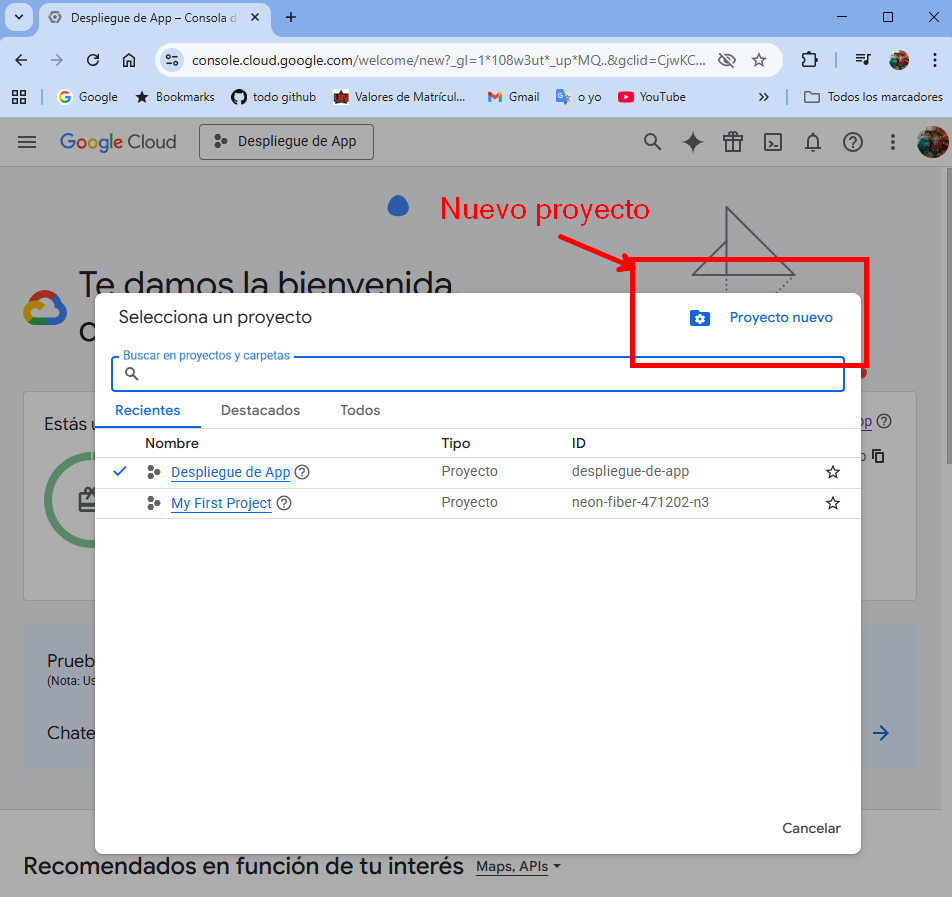Expand hidden bookmarks with the chevron
Screen dimensions: 952x897
[x=763, y=97]
